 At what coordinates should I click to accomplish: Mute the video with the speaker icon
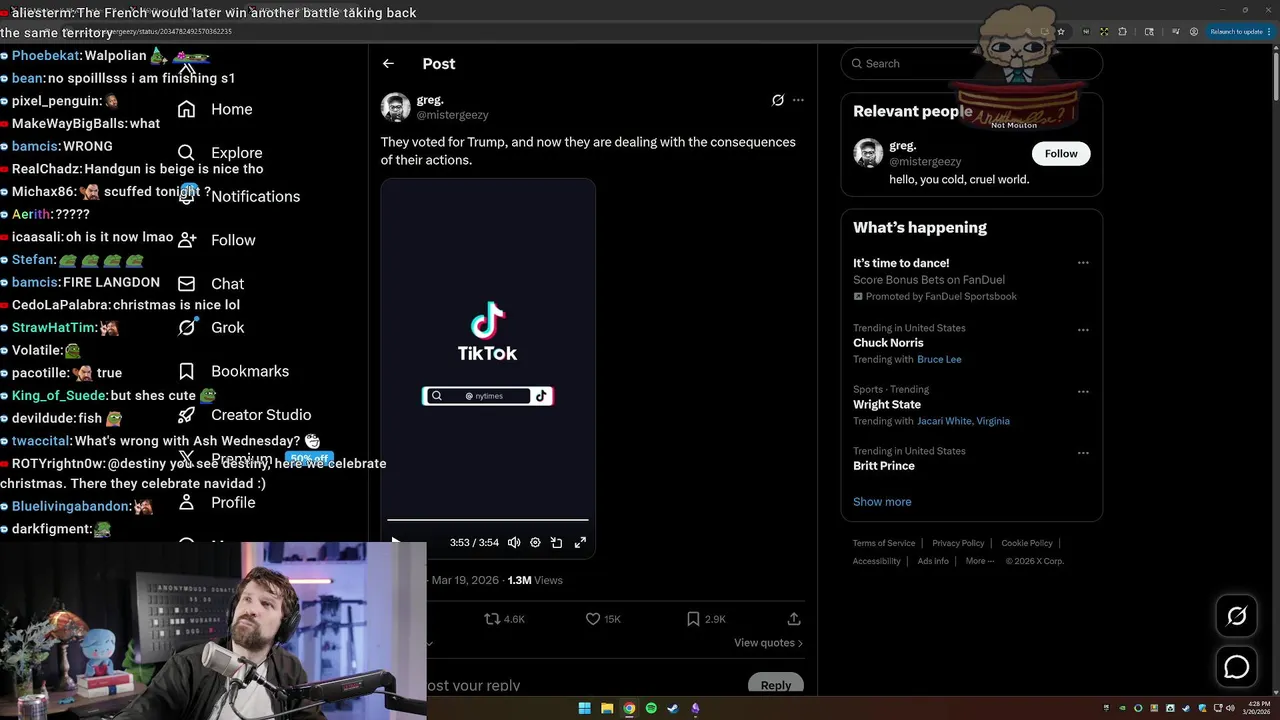tap(514, 542)
